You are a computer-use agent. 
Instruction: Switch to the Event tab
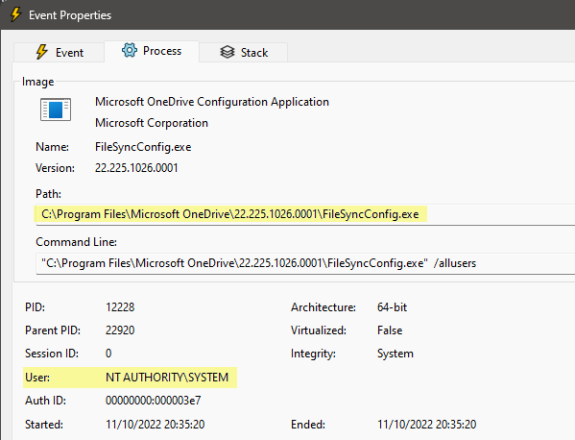click(x=59, y=52)
